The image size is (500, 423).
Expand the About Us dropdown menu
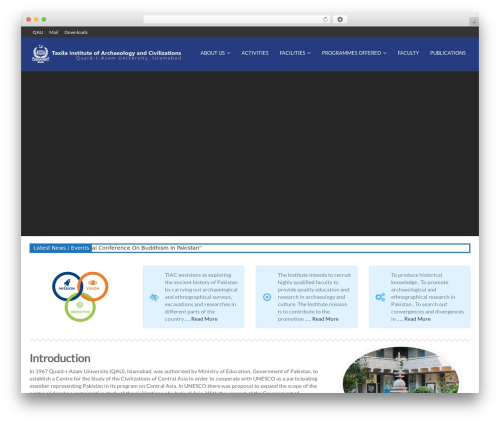pyautogui.click(x=215, y=53)
